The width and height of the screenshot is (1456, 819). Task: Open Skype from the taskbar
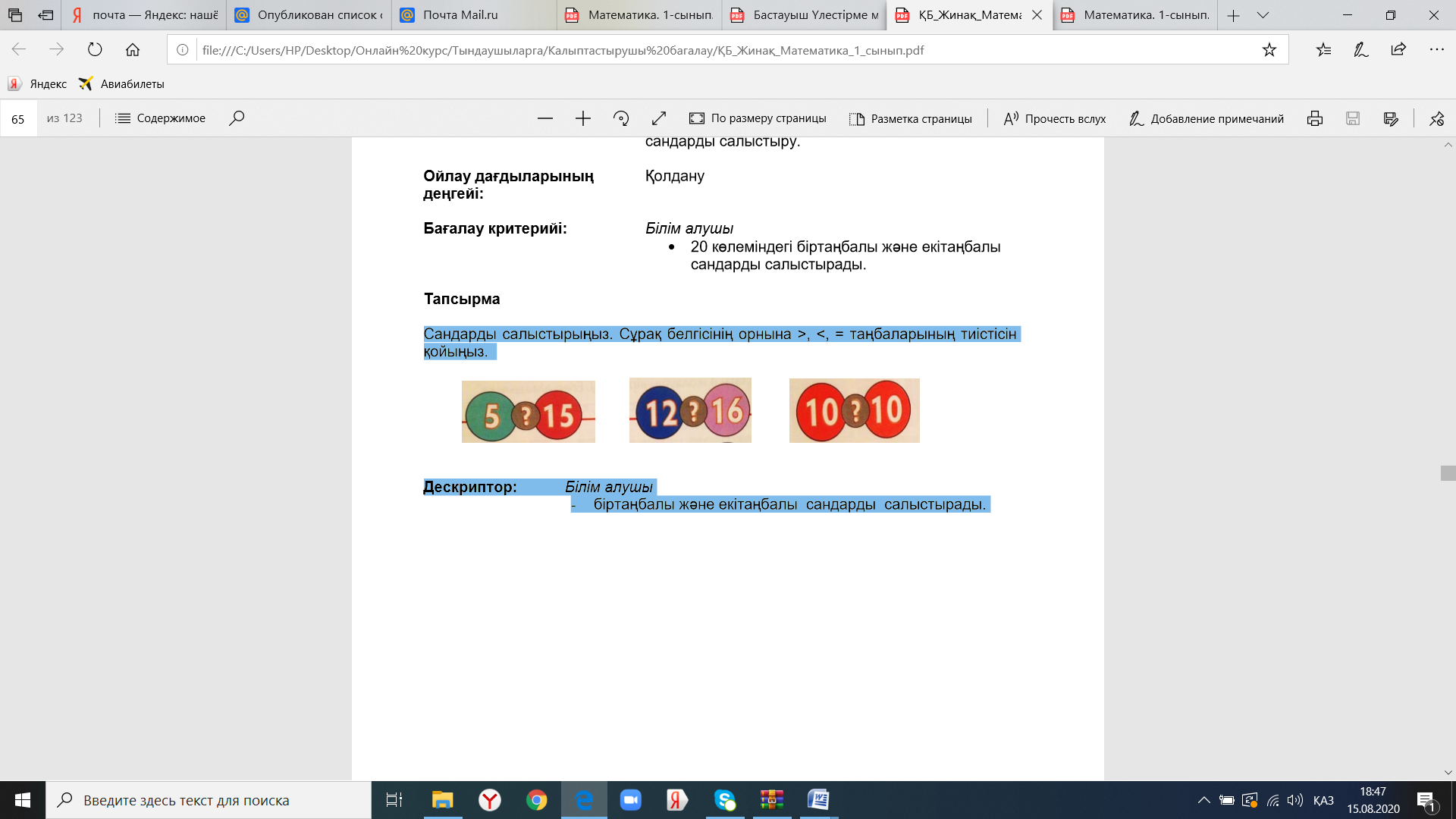pos(725,800)
